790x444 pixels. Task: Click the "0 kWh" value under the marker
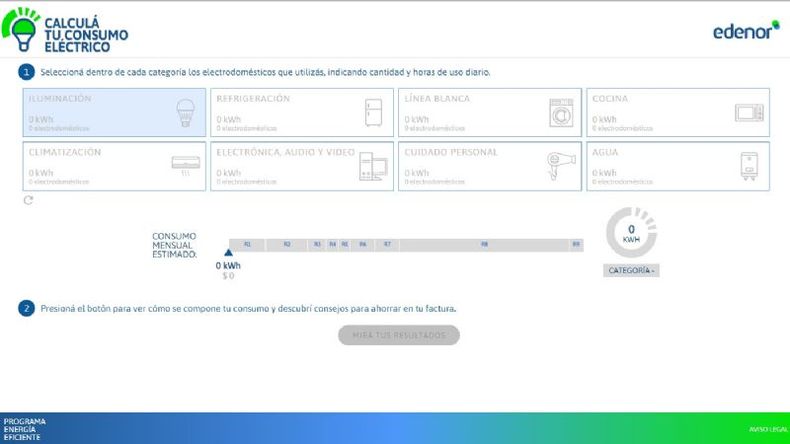[228, 266]
